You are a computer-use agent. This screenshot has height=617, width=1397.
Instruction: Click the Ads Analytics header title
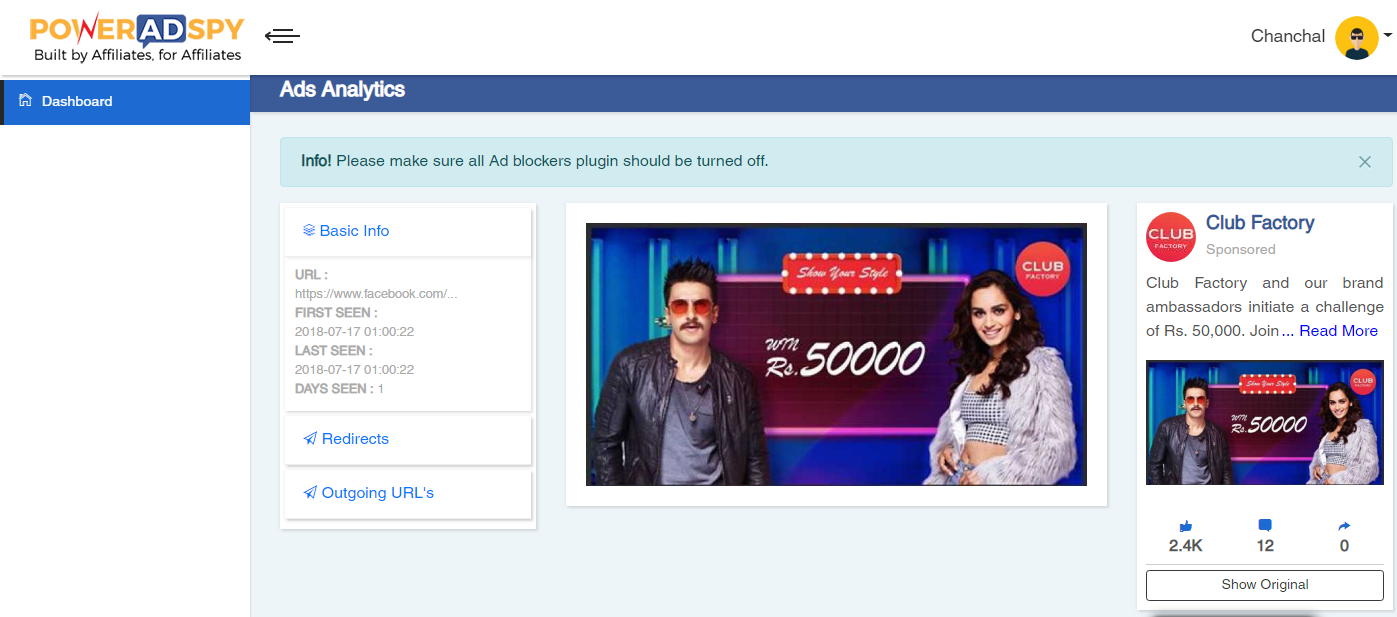pos(342,89)
